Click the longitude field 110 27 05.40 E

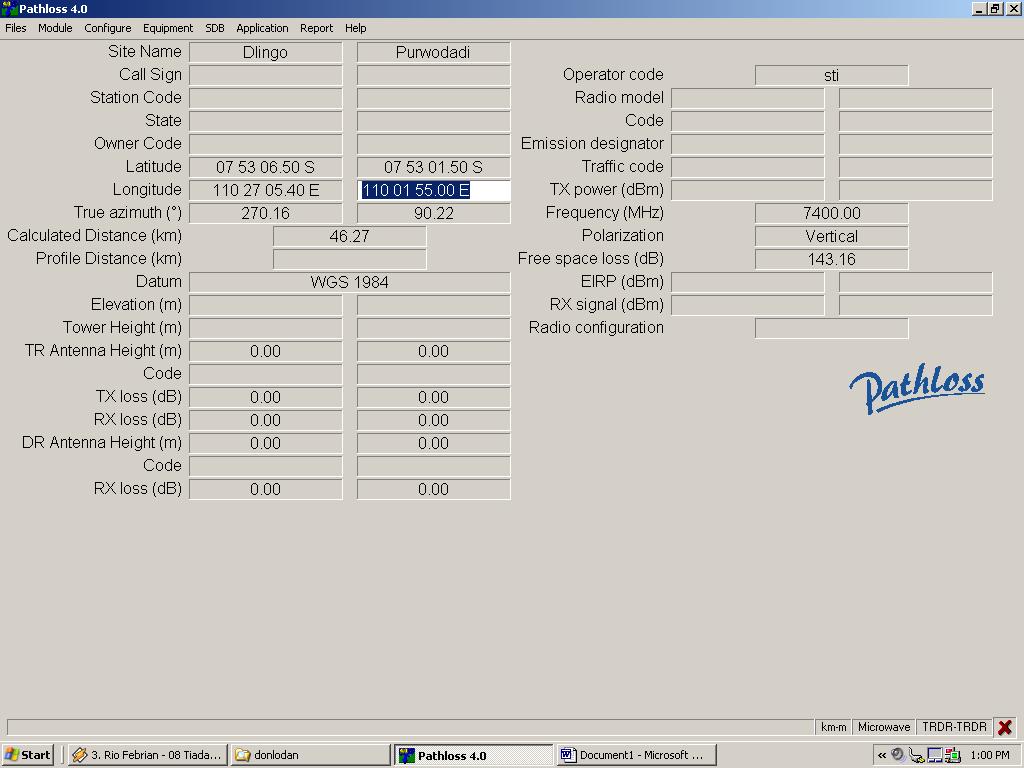(265, 190)
